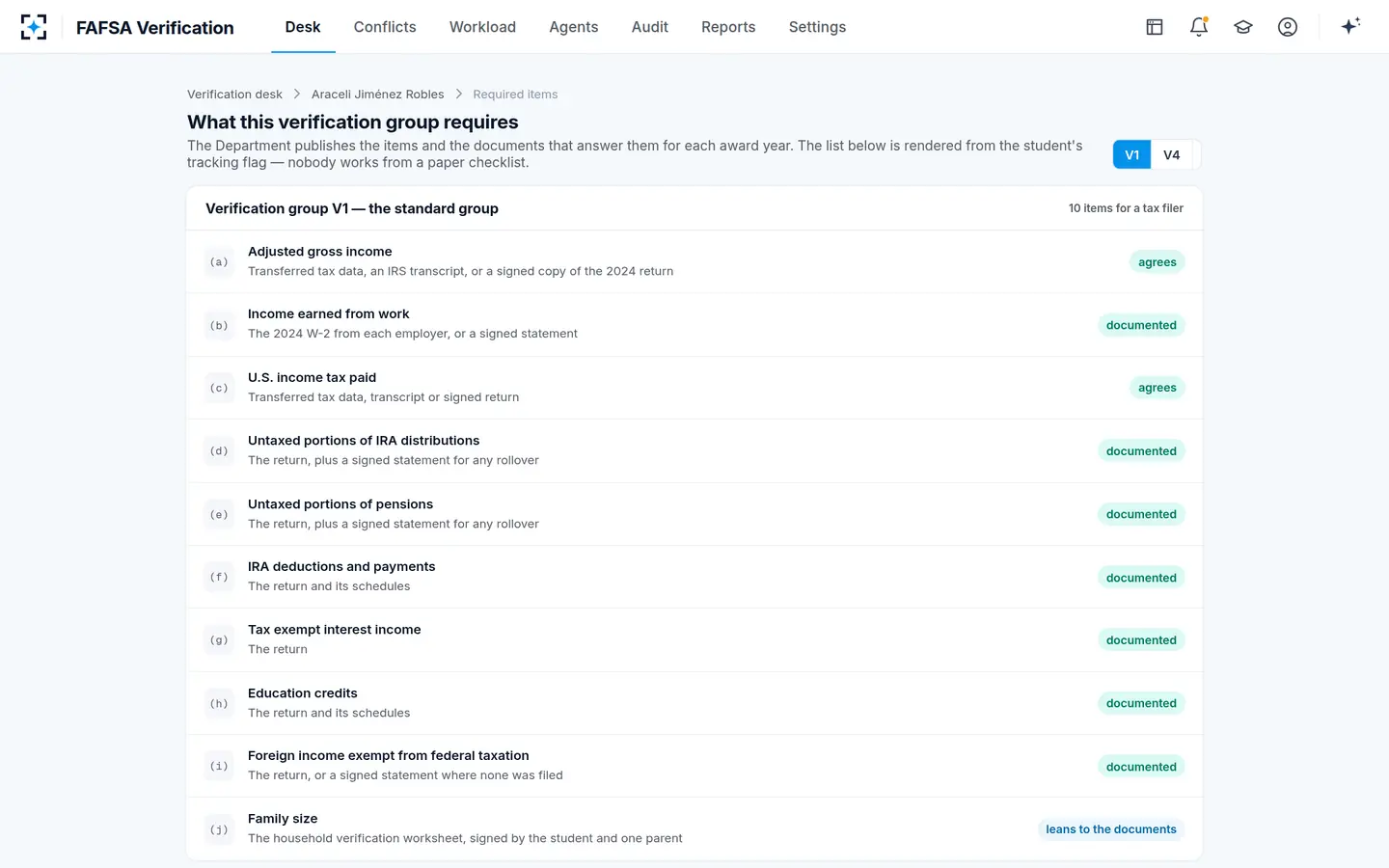Select Tax exempt interest income title
This screenshot has width=1389, height=868.
[335, 630]
